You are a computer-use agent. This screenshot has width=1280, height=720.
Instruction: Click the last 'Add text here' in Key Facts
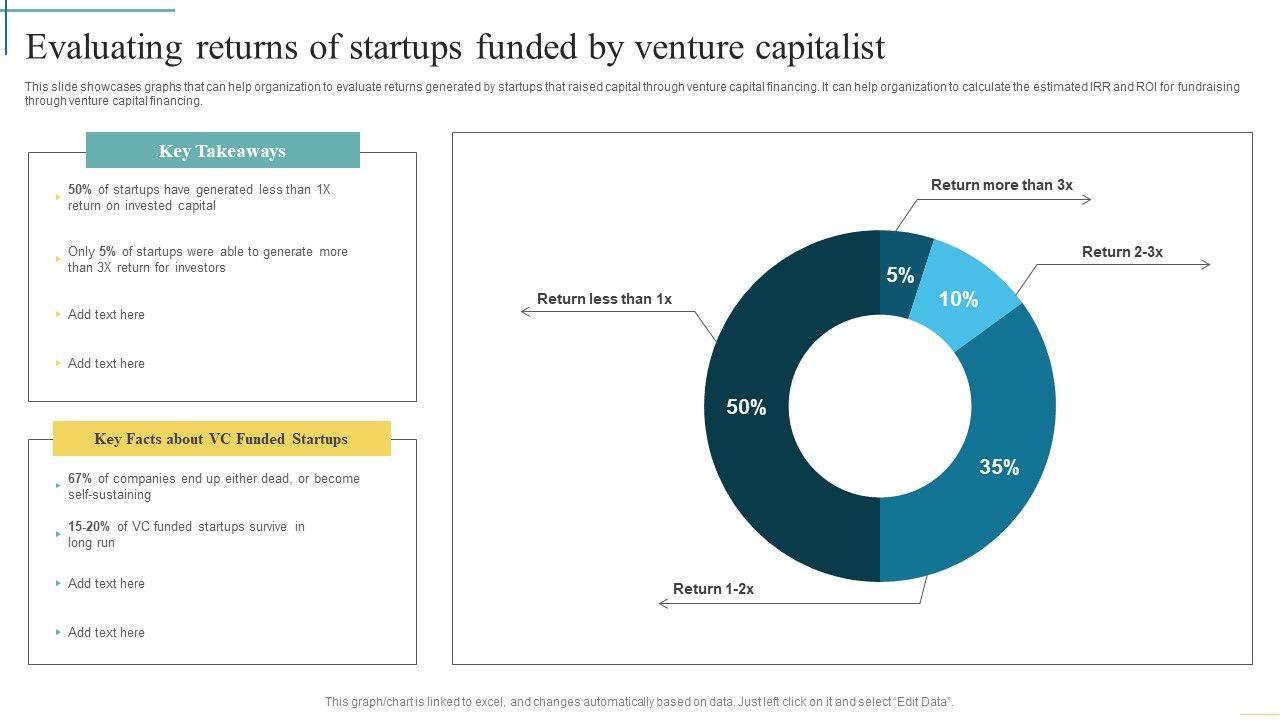tap(106, 632)
